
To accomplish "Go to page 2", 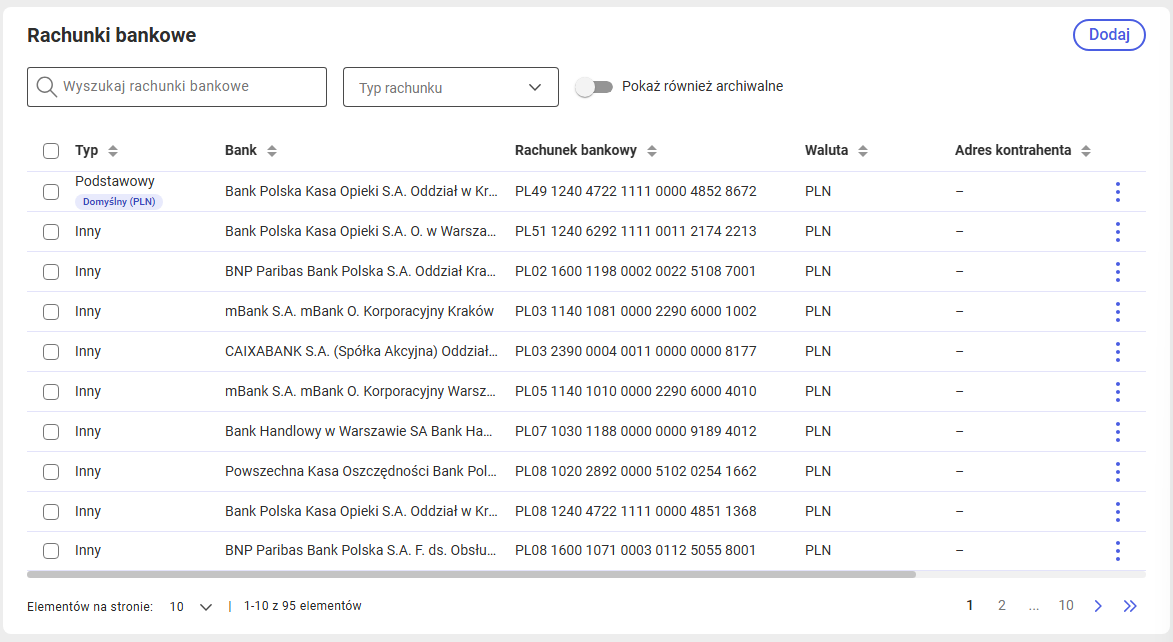I will (1002, 605).
